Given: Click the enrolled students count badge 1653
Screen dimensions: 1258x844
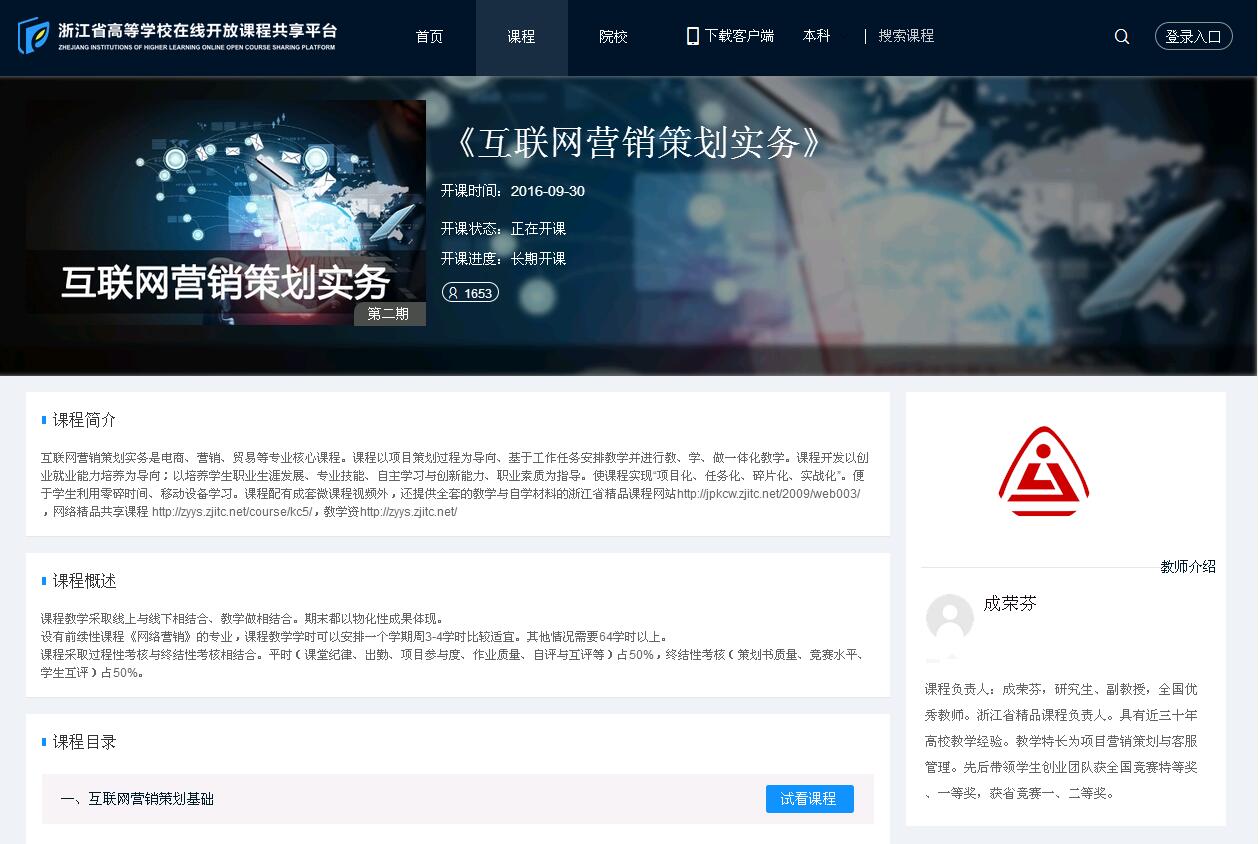Looking at the screenshot, I should pyautogui.click(x=470, y=293).
